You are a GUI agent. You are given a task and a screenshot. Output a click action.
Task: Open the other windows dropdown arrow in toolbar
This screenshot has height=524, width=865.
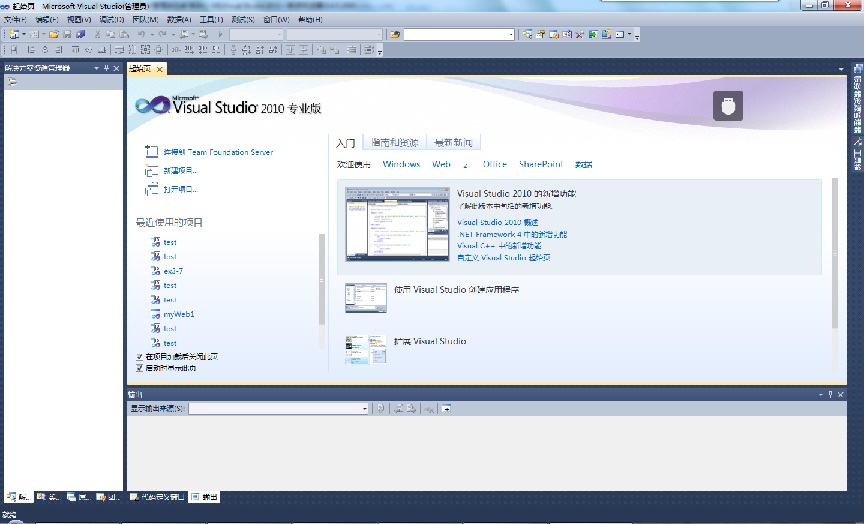(x=629, y=34)
